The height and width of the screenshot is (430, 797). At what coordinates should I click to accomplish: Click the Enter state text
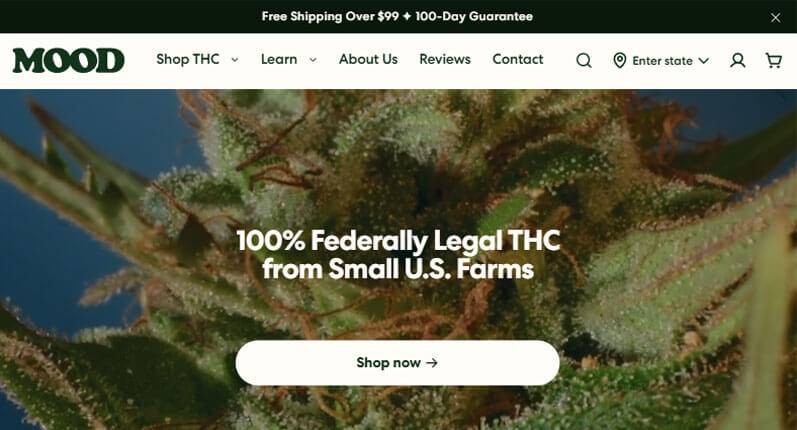[662, 60]
